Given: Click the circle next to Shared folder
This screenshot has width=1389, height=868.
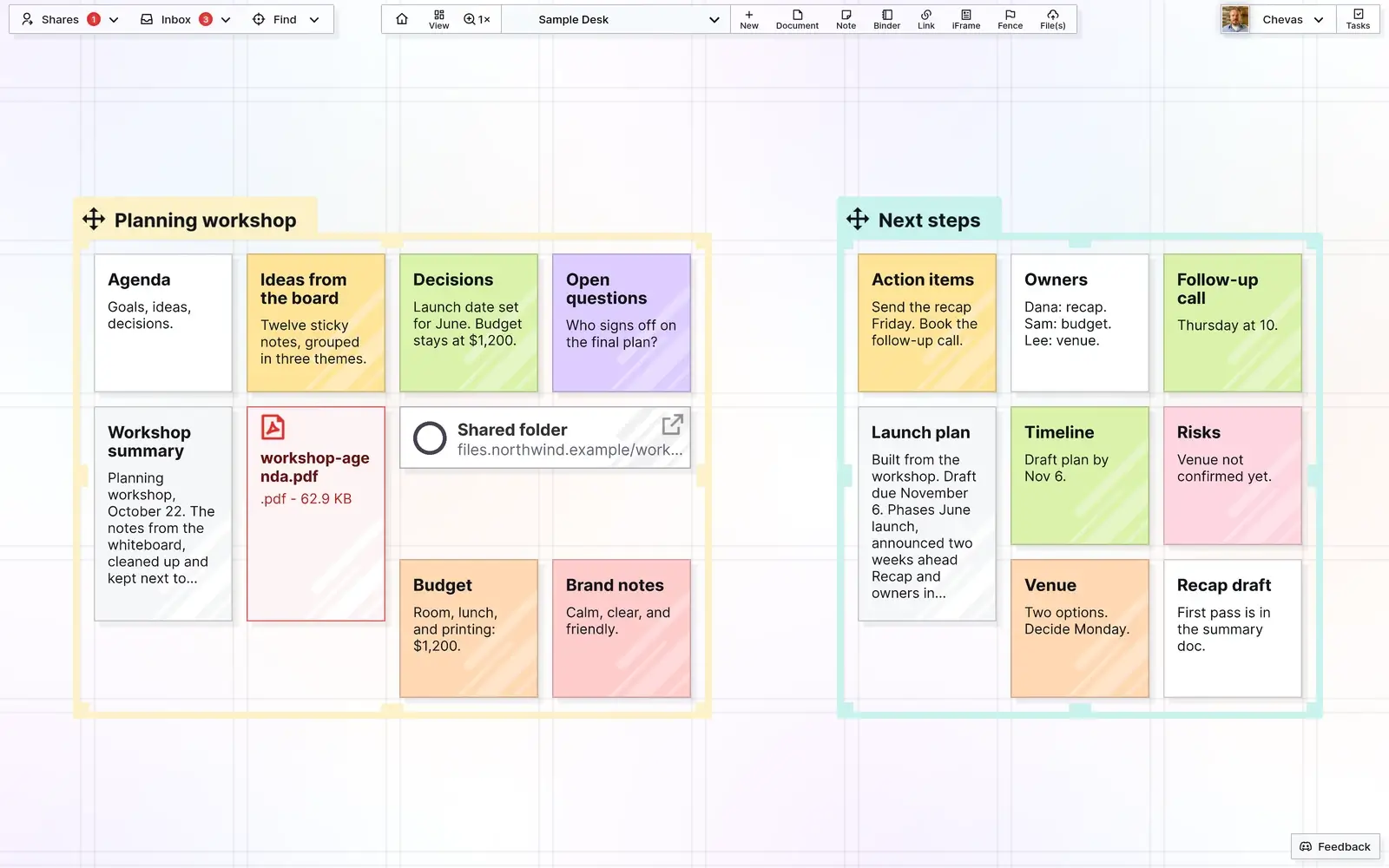Looking at the screenshot, I should tap(430, 438).
